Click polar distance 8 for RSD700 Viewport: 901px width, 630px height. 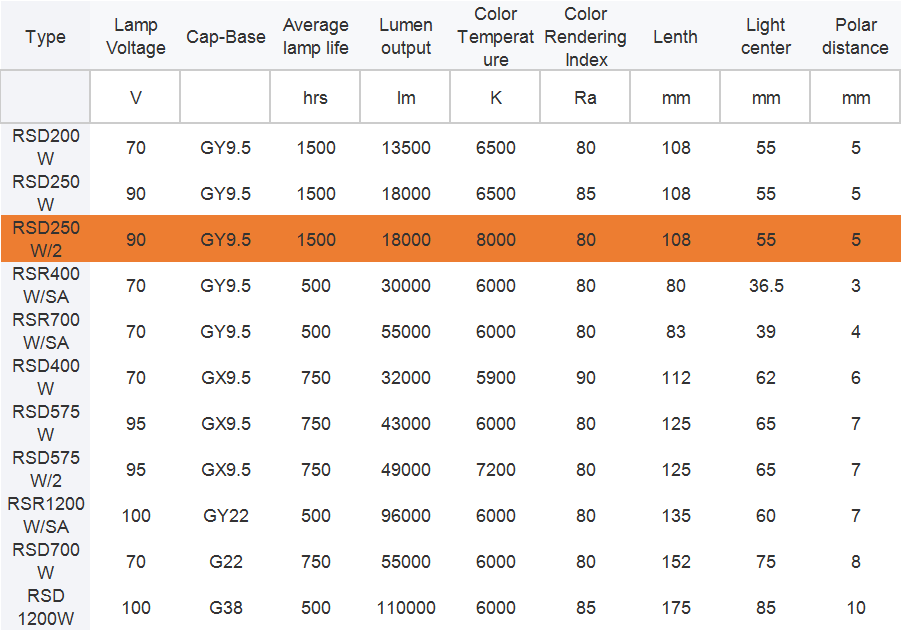[856, 562]
